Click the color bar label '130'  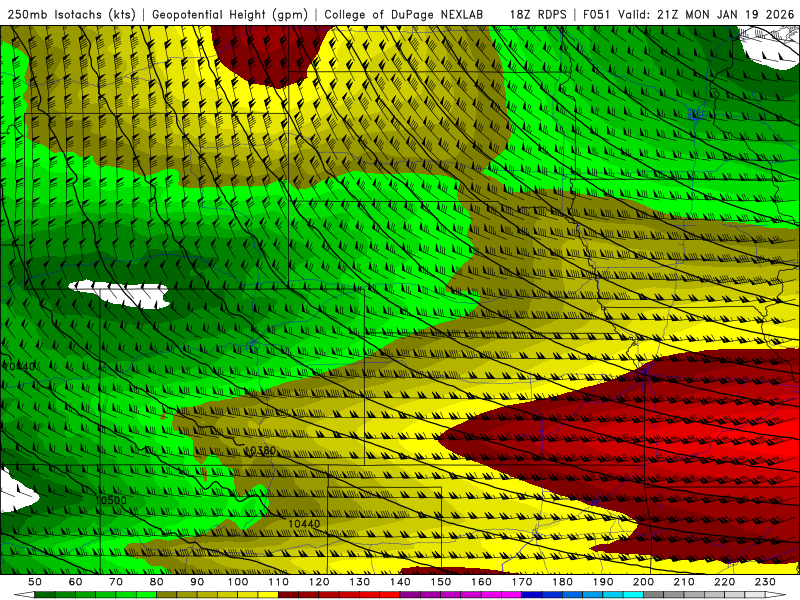360,582
